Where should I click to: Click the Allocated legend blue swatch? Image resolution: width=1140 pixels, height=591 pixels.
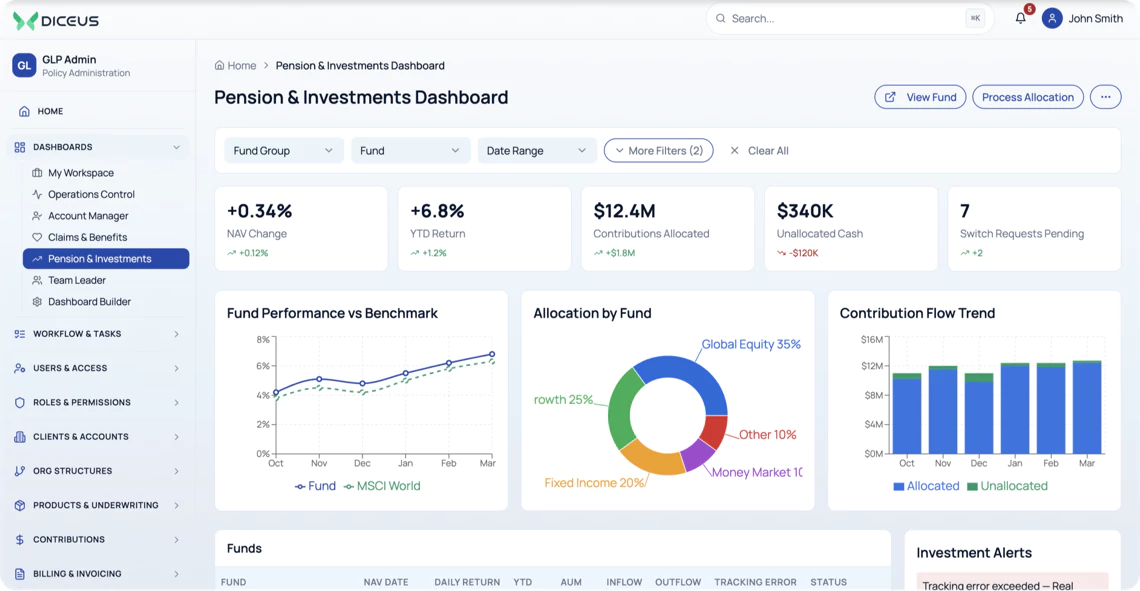pos(899,486)
